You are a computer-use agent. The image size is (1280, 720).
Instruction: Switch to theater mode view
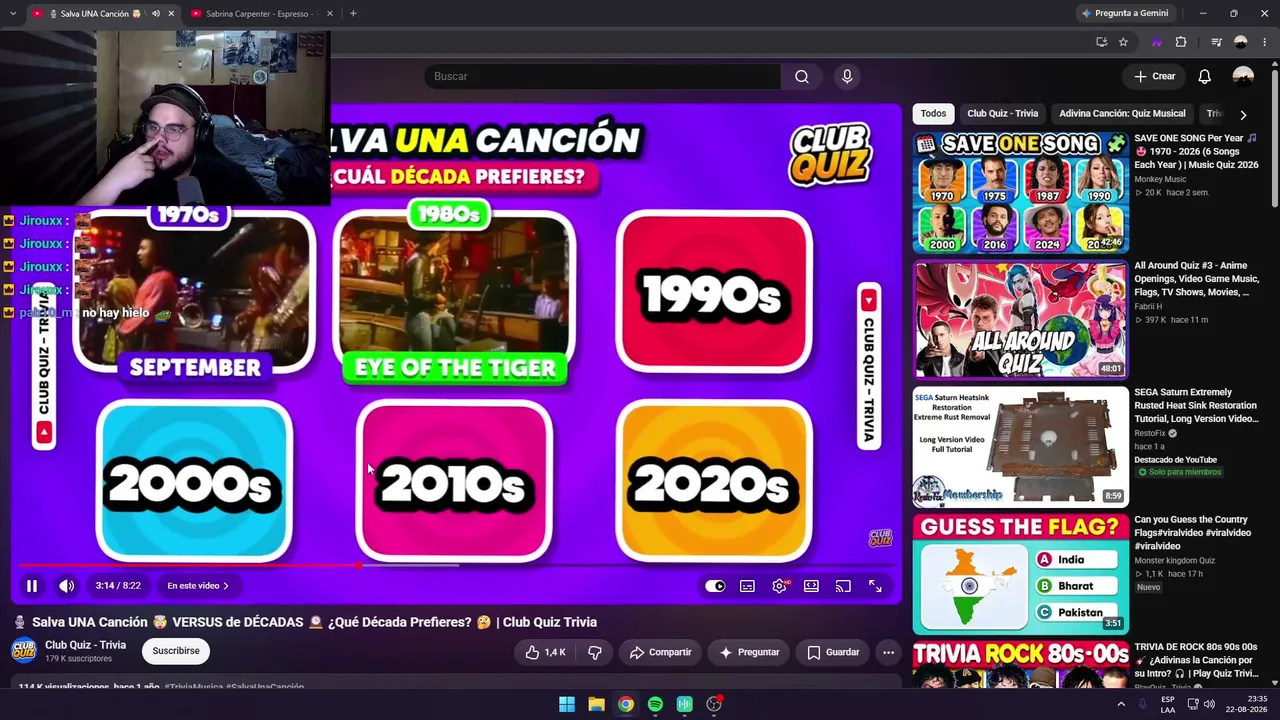811,586
